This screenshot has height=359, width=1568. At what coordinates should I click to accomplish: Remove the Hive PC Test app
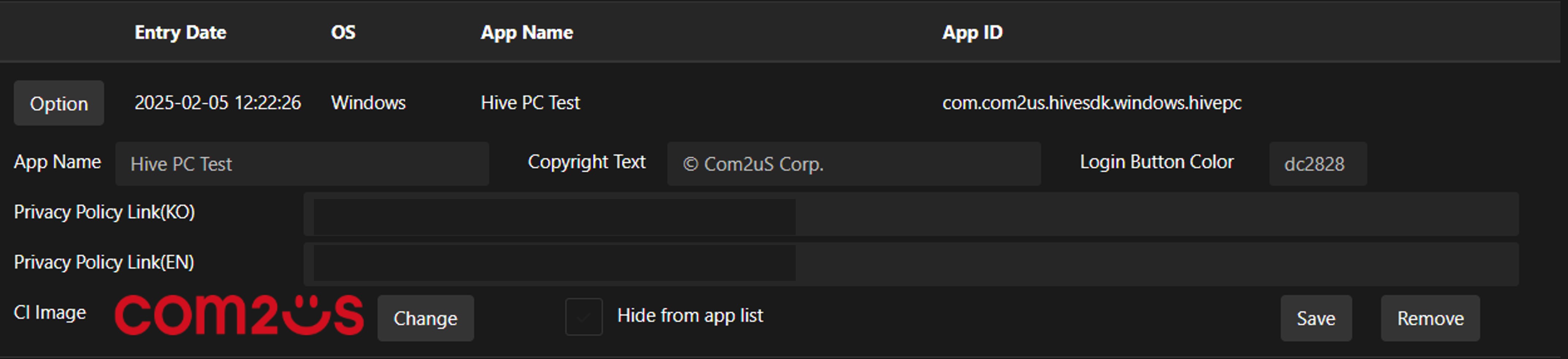click(x=1430, y=318)
